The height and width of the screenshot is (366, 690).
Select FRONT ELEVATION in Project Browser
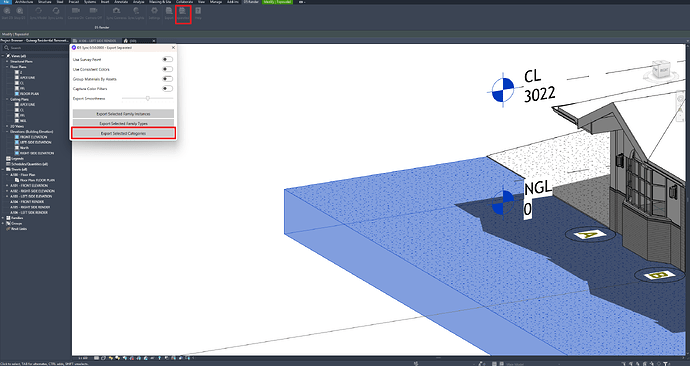(33, 137)
